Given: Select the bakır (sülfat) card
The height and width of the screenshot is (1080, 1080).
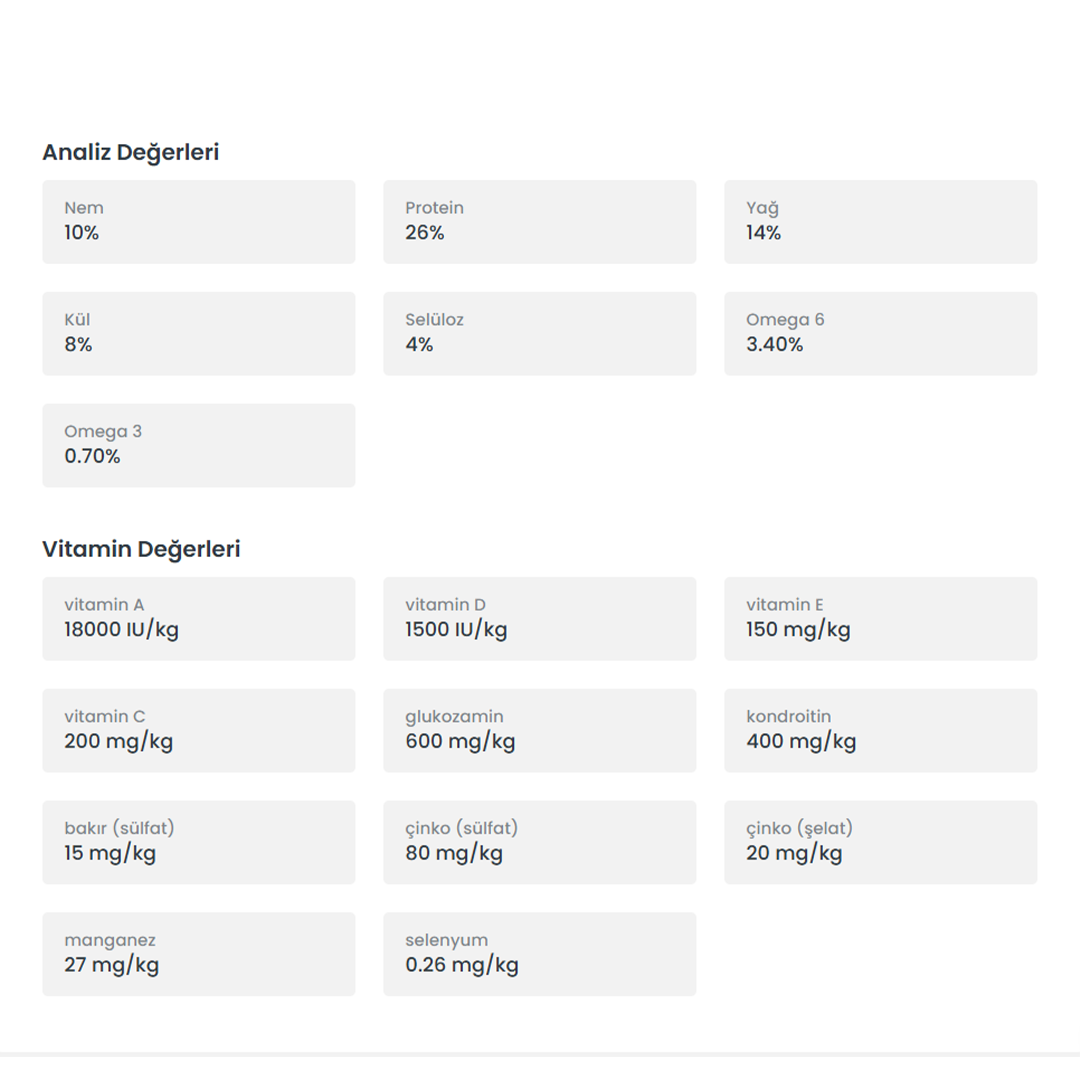Looking at the screenshot, I should point(198,842).
